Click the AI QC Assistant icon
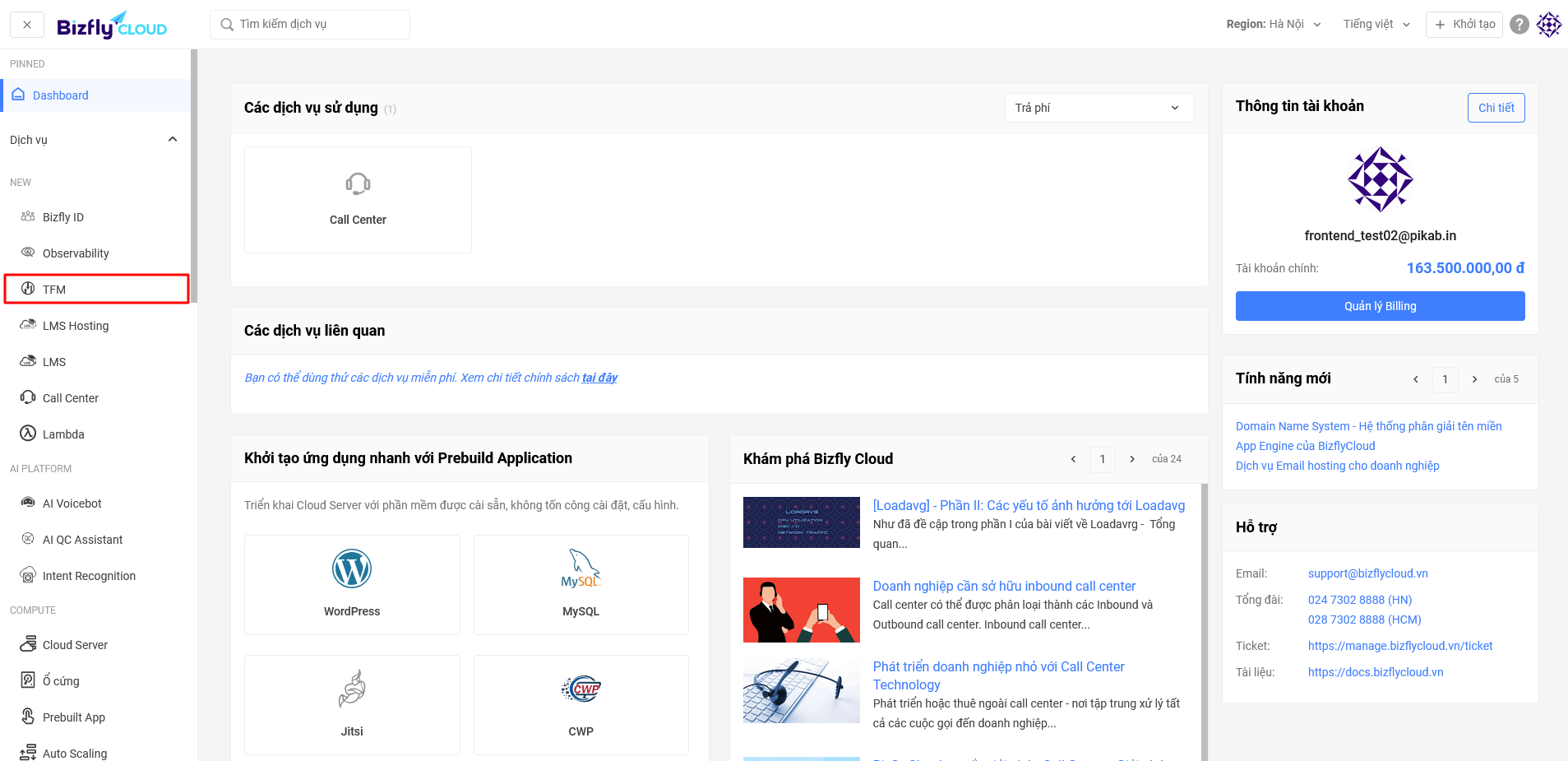Viewport: 1568px width, 761px height. (28, 539)
